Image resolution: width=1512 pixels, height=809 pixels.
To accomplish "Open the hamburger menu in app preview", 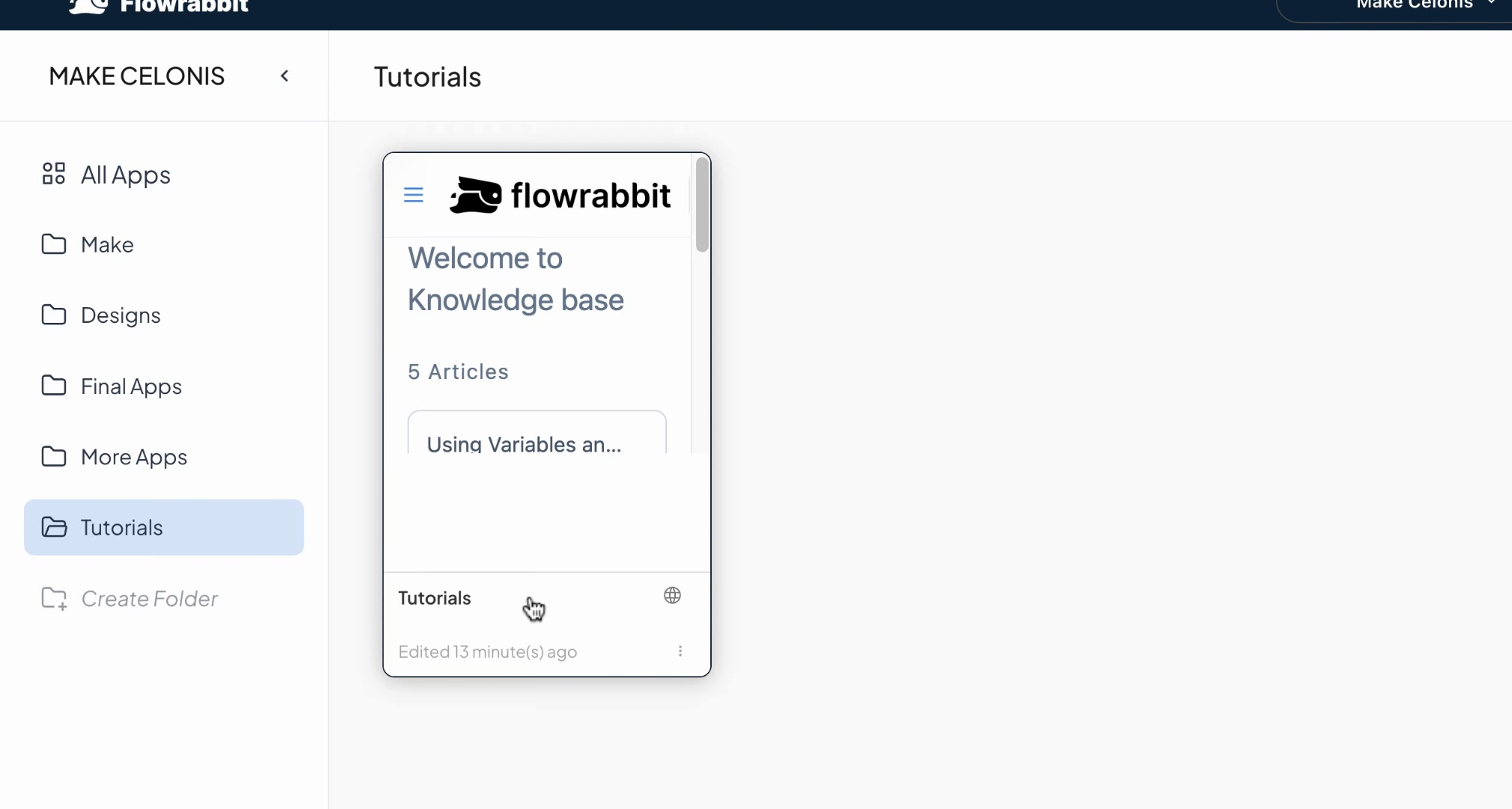I will 414,196.
